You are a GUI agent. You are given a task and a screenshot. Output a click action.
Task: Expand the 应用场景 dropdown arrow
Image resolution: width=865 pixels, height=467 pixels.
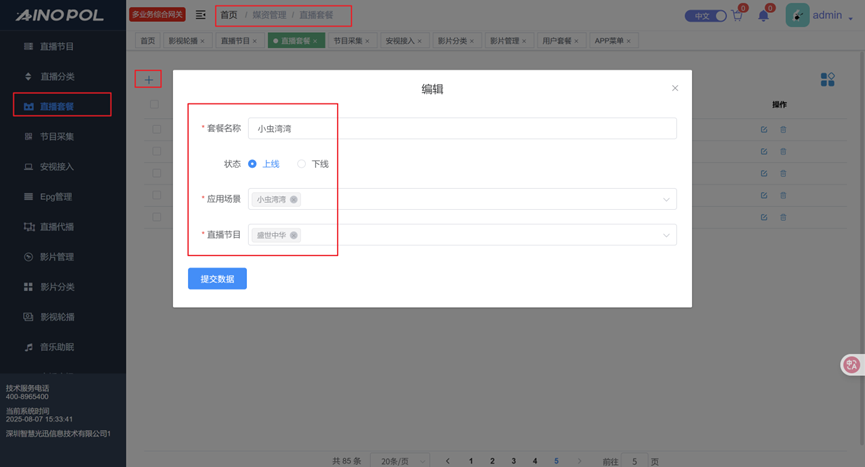click(x=666, y=200)
